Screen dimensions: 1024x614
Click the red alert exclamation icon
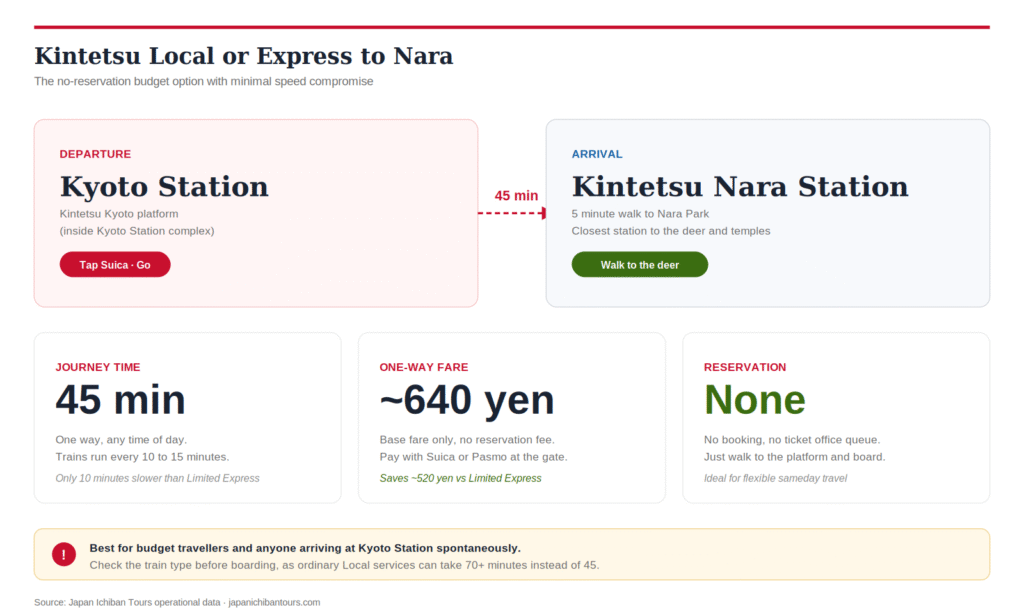pos(63,554)
